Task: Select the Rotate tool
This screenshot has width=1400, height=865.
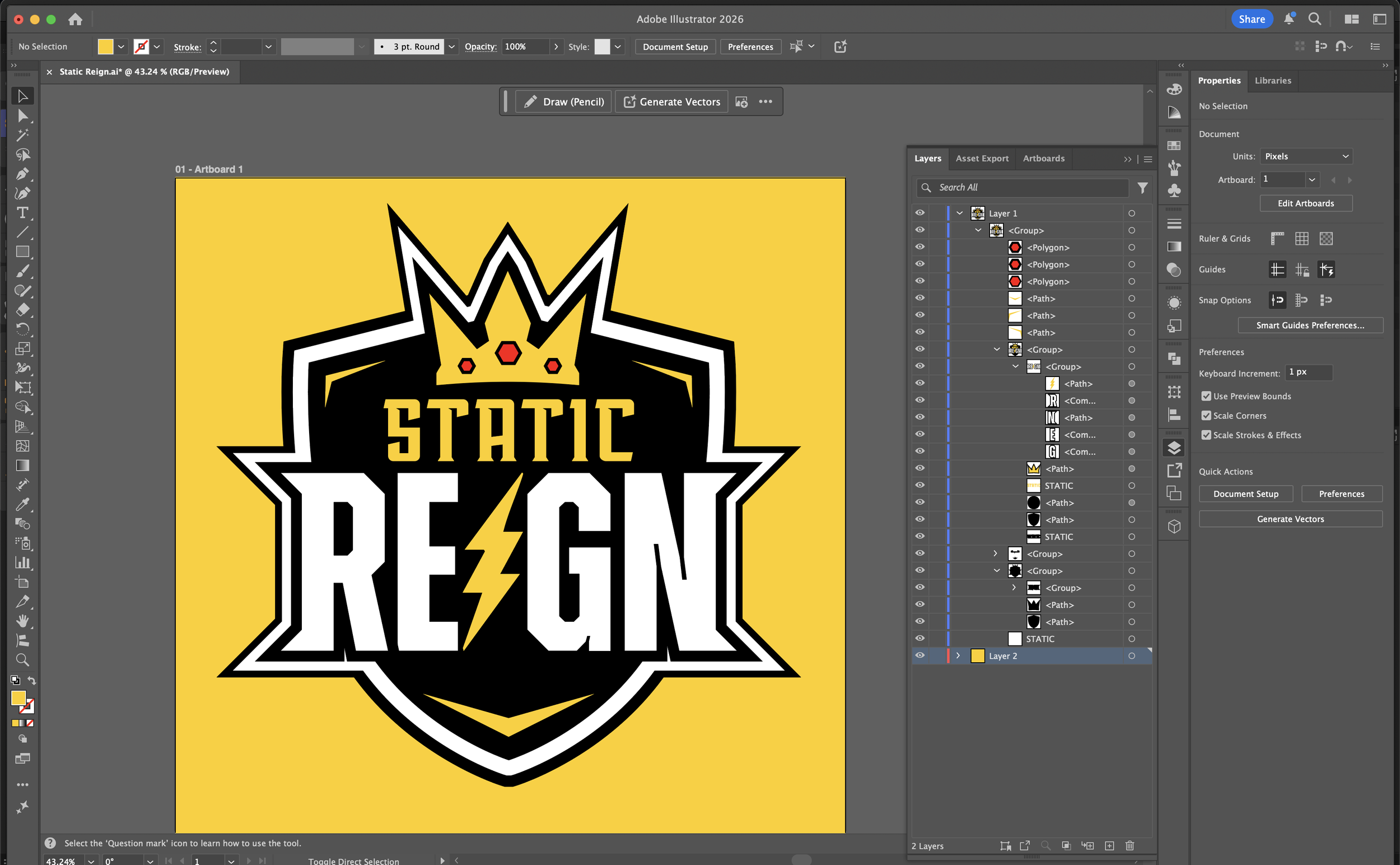Action: pyautogui.click(x=22, y=329)
